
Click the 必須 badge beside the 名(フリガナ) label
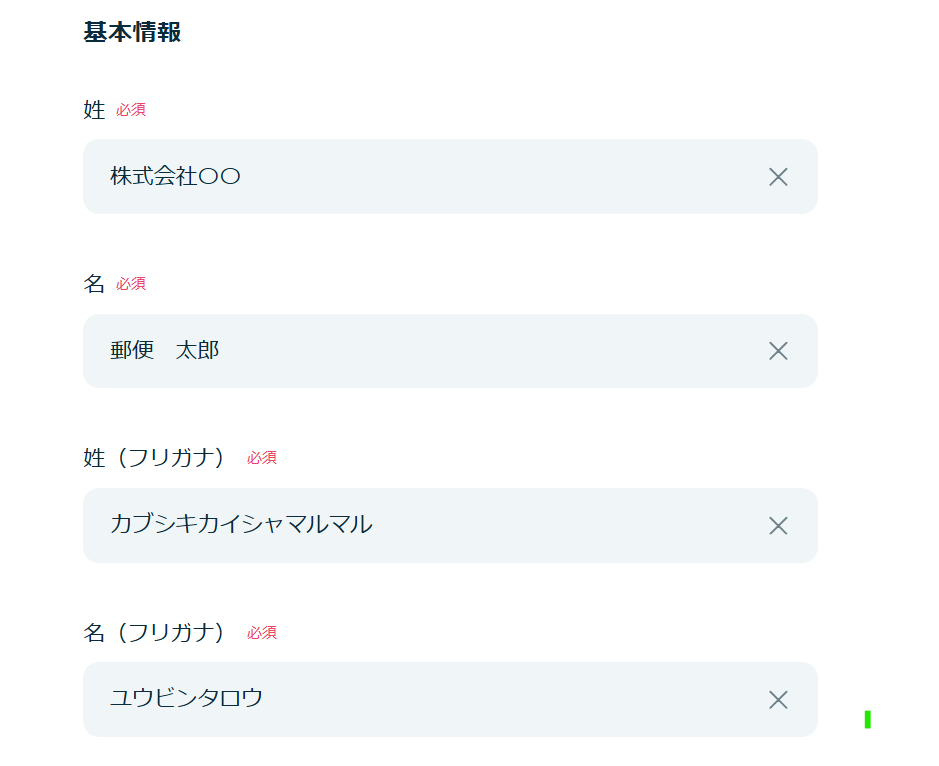[x=262, y=633]
